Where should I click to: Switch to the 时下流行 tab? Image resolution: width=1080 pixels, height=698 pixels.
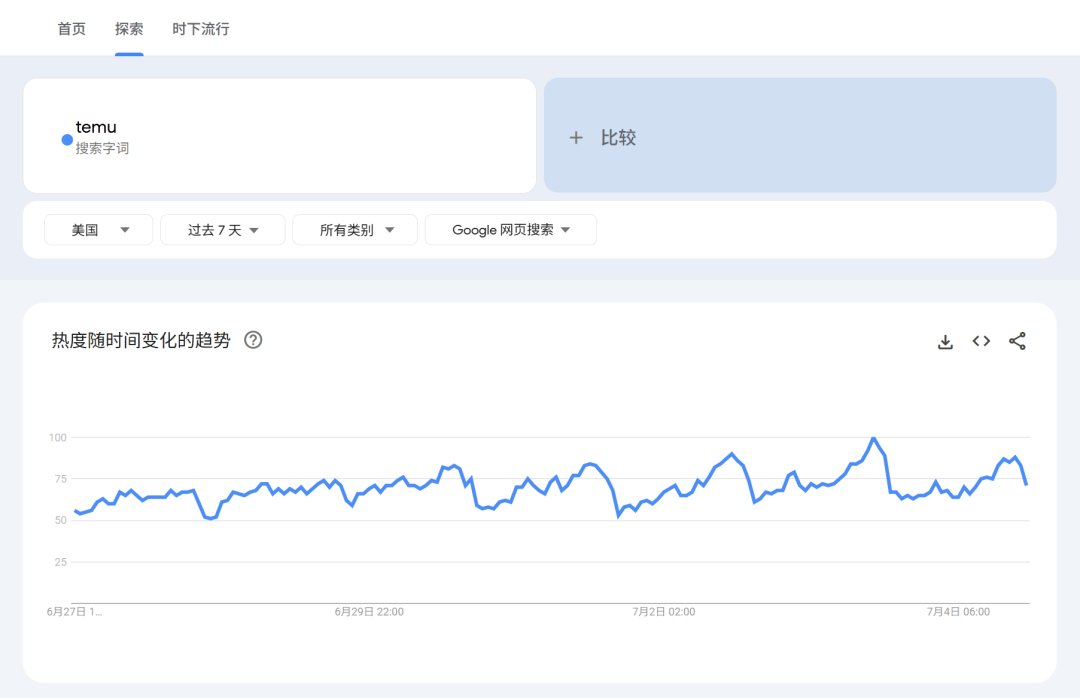pyautogui.click(x=200, y=29)
